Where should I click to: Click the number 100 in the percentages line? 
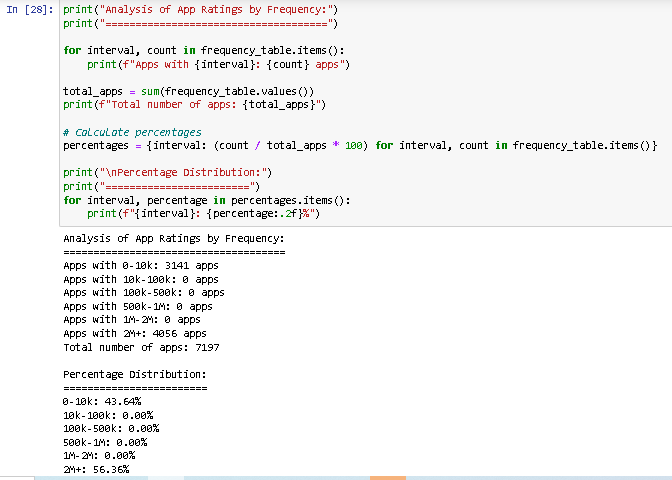point(354,145)
